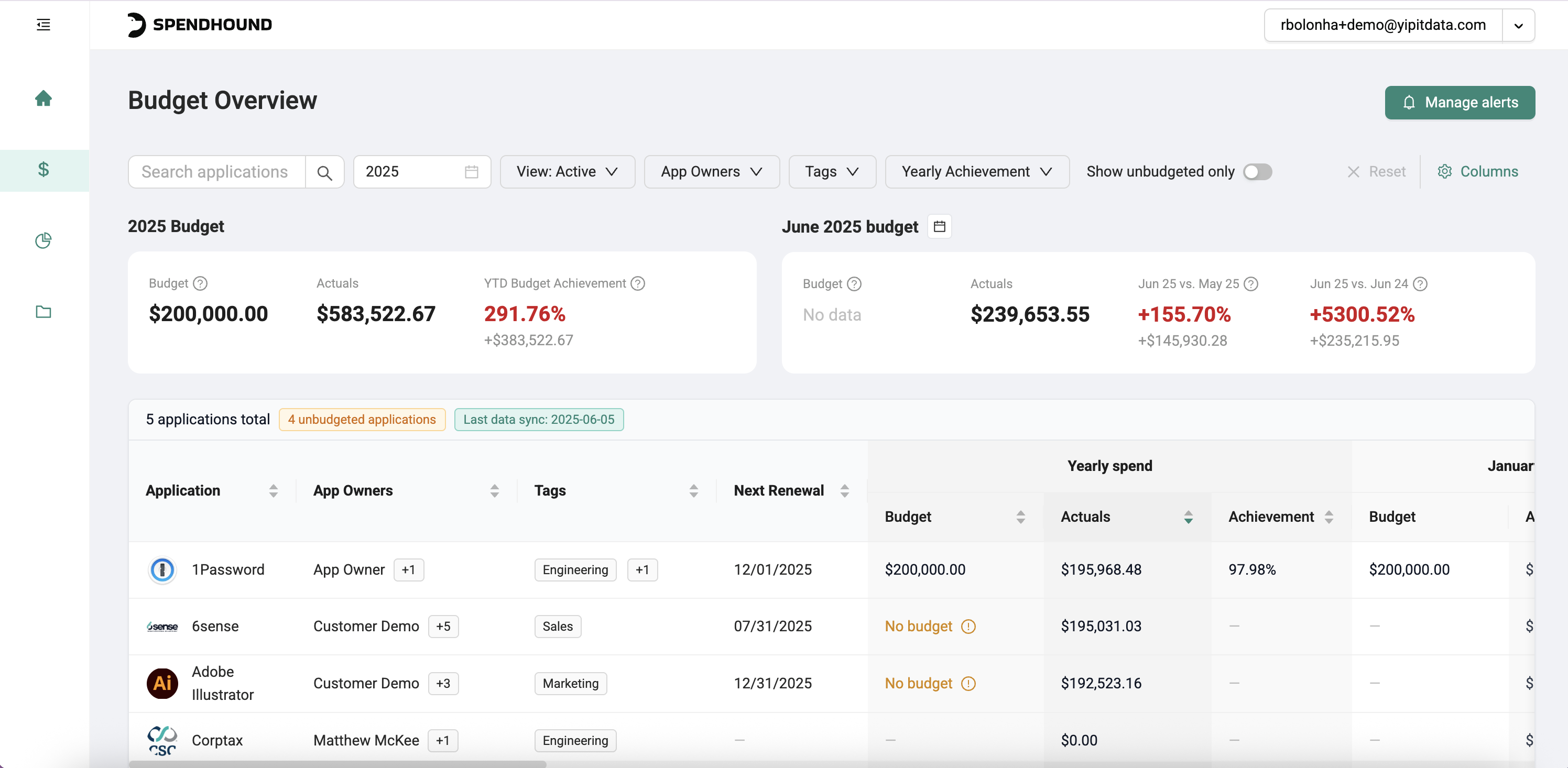The width and height of the screenshot is (1568, 768).
Task: Click Last data sync: 2025-06-05 badge
Action: (539, 420)
